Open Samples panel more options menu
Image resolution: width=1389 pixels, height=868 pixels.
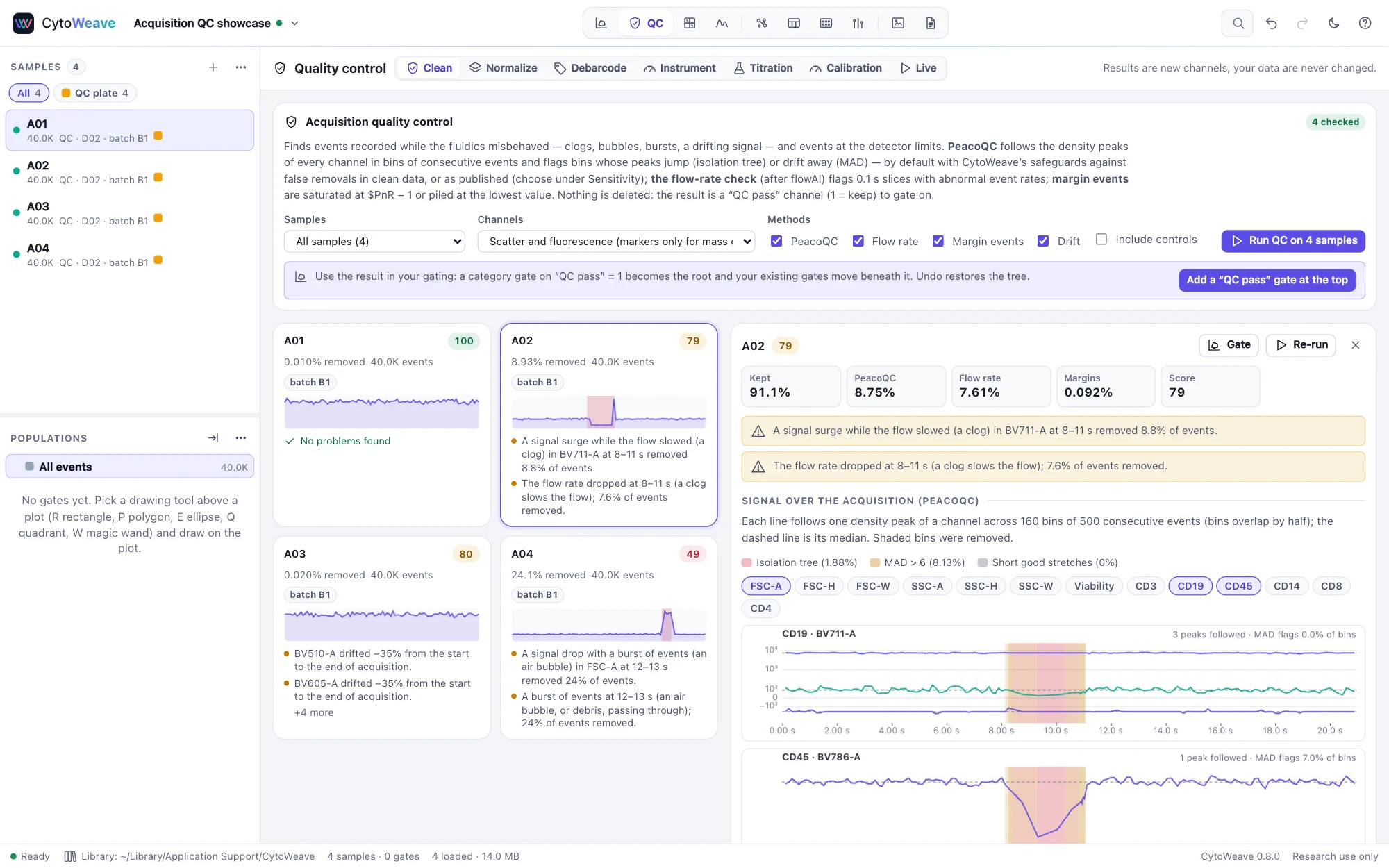point(241,67)
